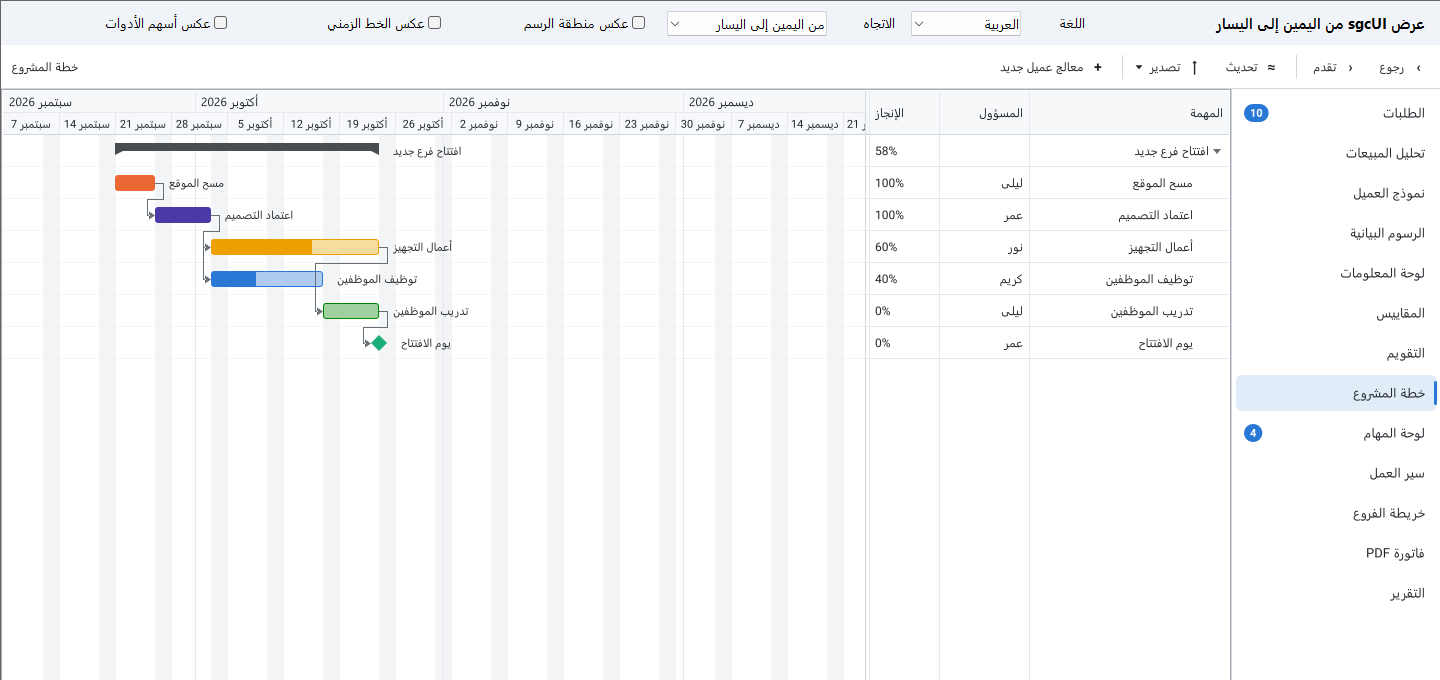Select تدريب الموظفين in the task grid
Image resolution: width=1440 pixels, height=680 pixels.
1129,311
